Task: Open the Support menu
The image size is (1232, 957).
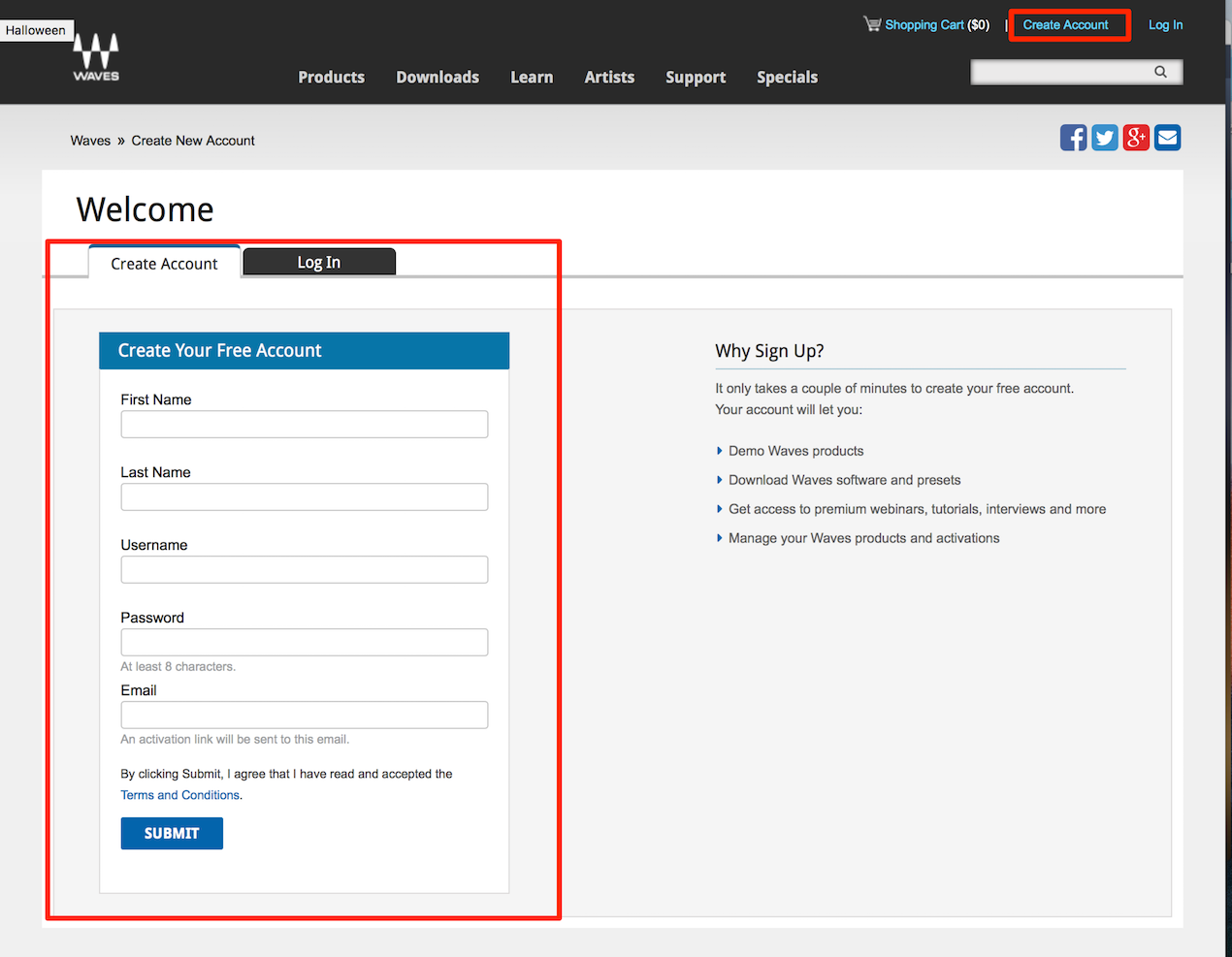Action: coord(696,78)
